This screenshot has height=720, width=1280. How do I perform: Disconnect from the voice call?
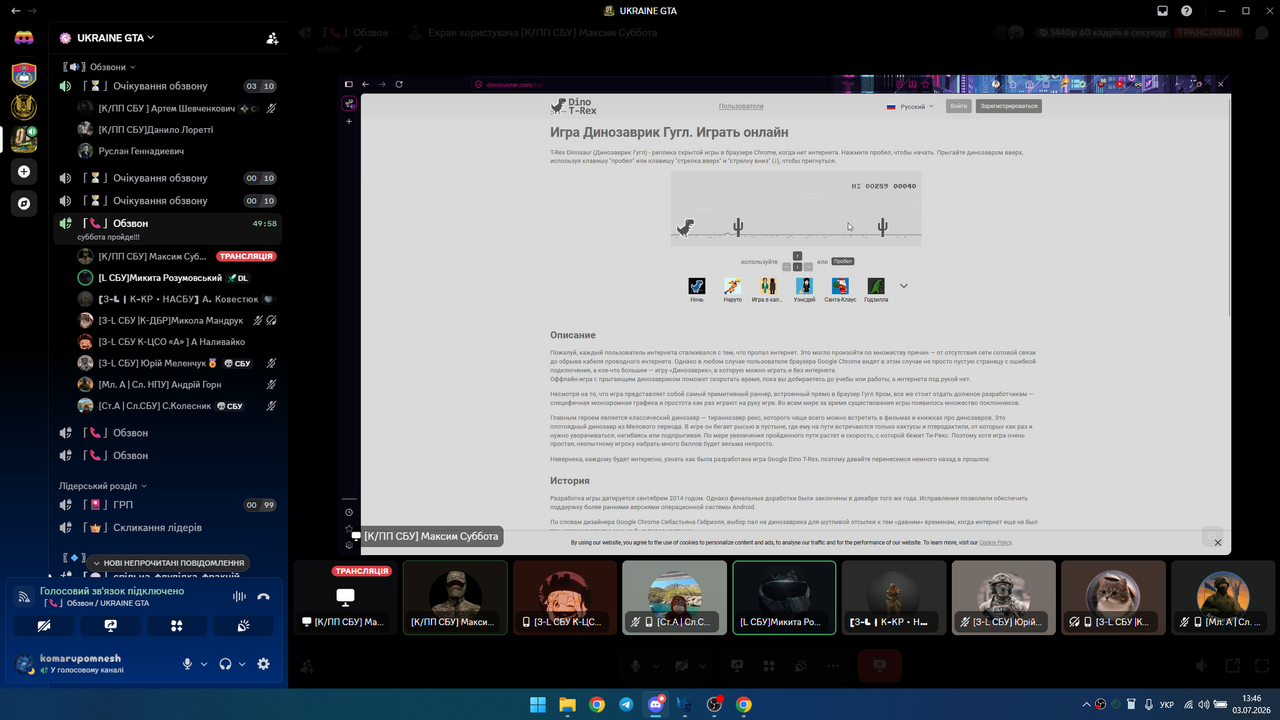pos(263,597)
